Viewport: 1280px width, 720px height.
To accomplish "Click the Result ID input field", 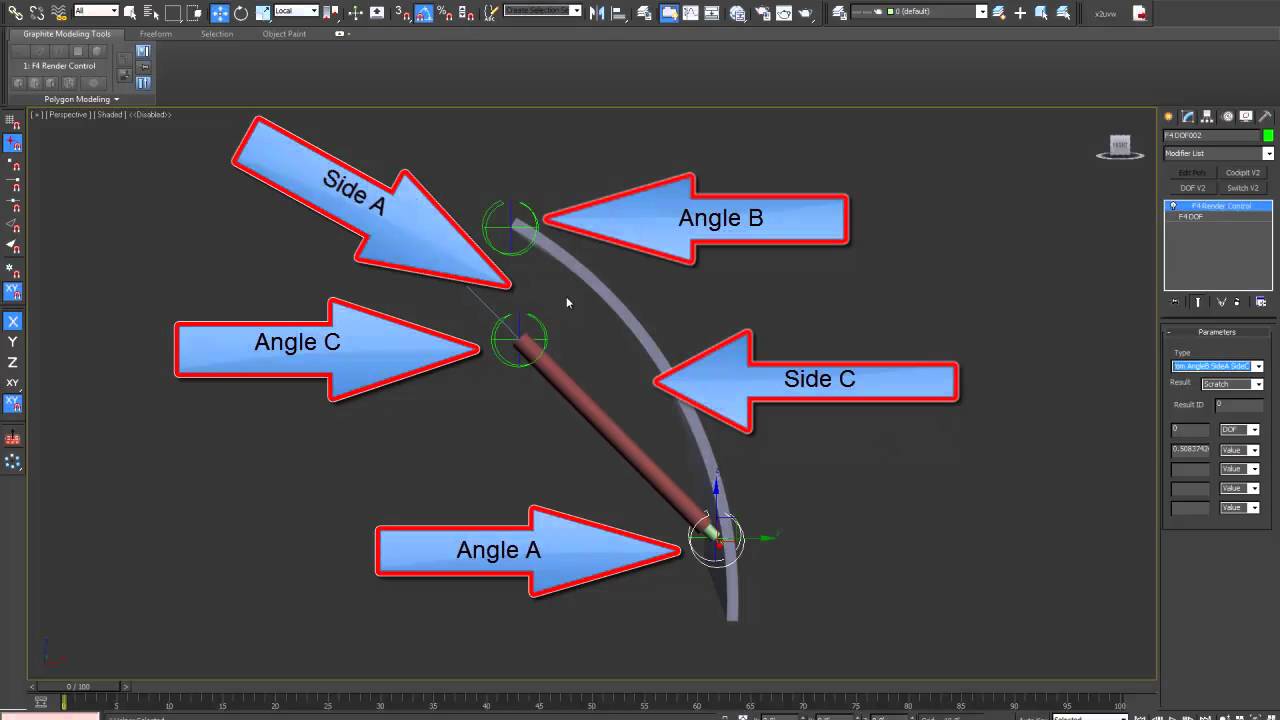I will point(1239,405).
